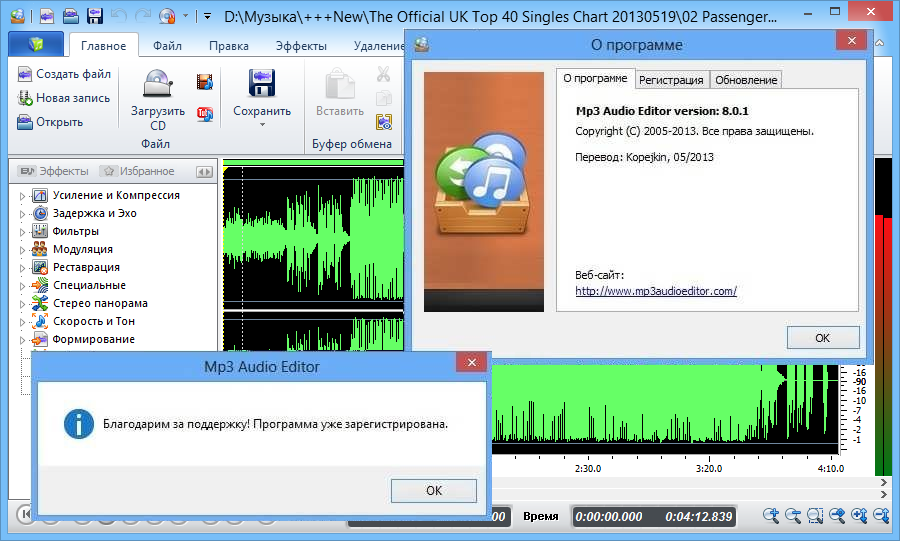
Task: Click Открыть in the ribbon
Action: coord(50,122)
